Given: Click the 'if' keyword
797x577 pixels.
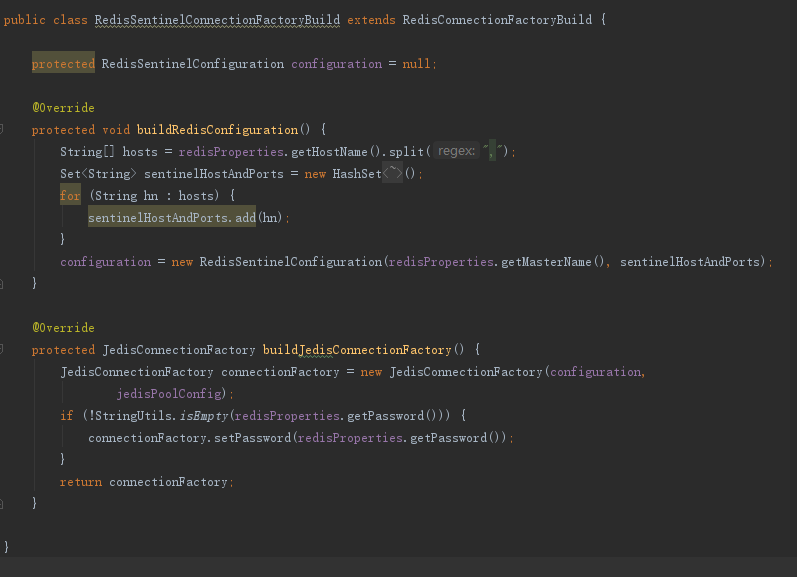Looking at the screenshot, I should pos(67,416).
